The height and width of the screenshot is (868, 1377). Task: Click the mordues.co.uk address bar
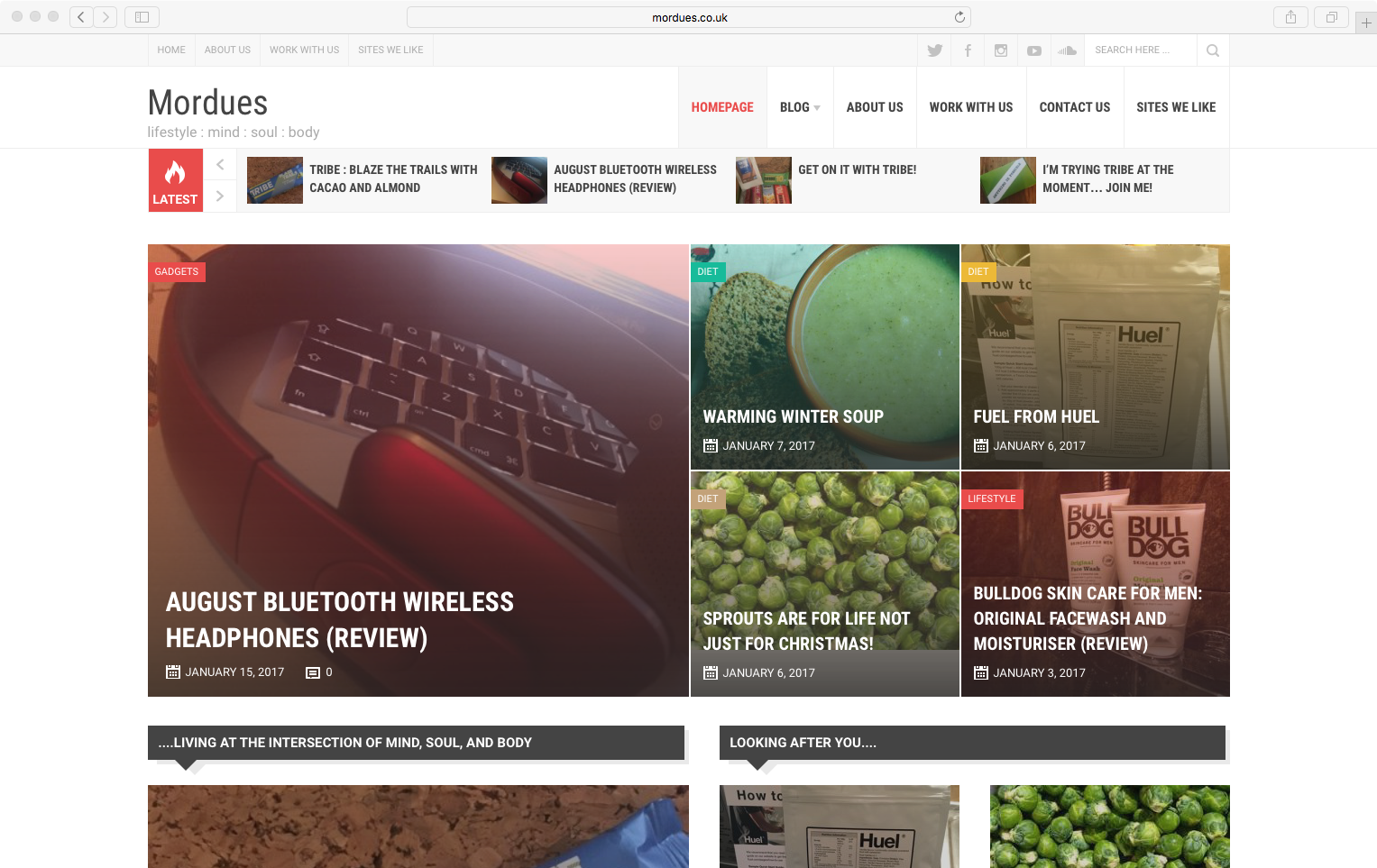tap(689, 17)
